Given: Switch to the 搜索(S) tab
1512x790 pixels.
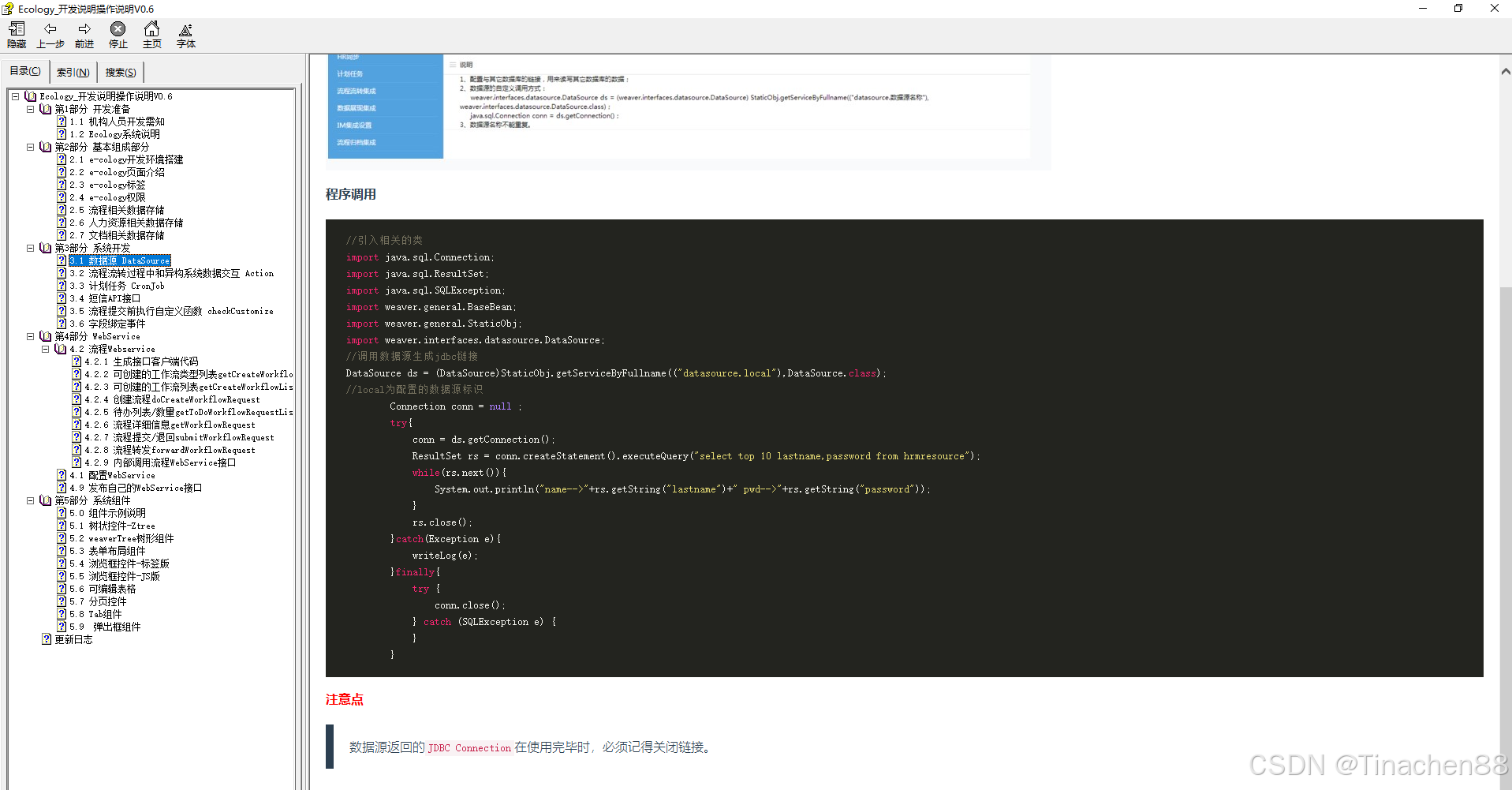Looking at the screenshot, I should [121, 73].
